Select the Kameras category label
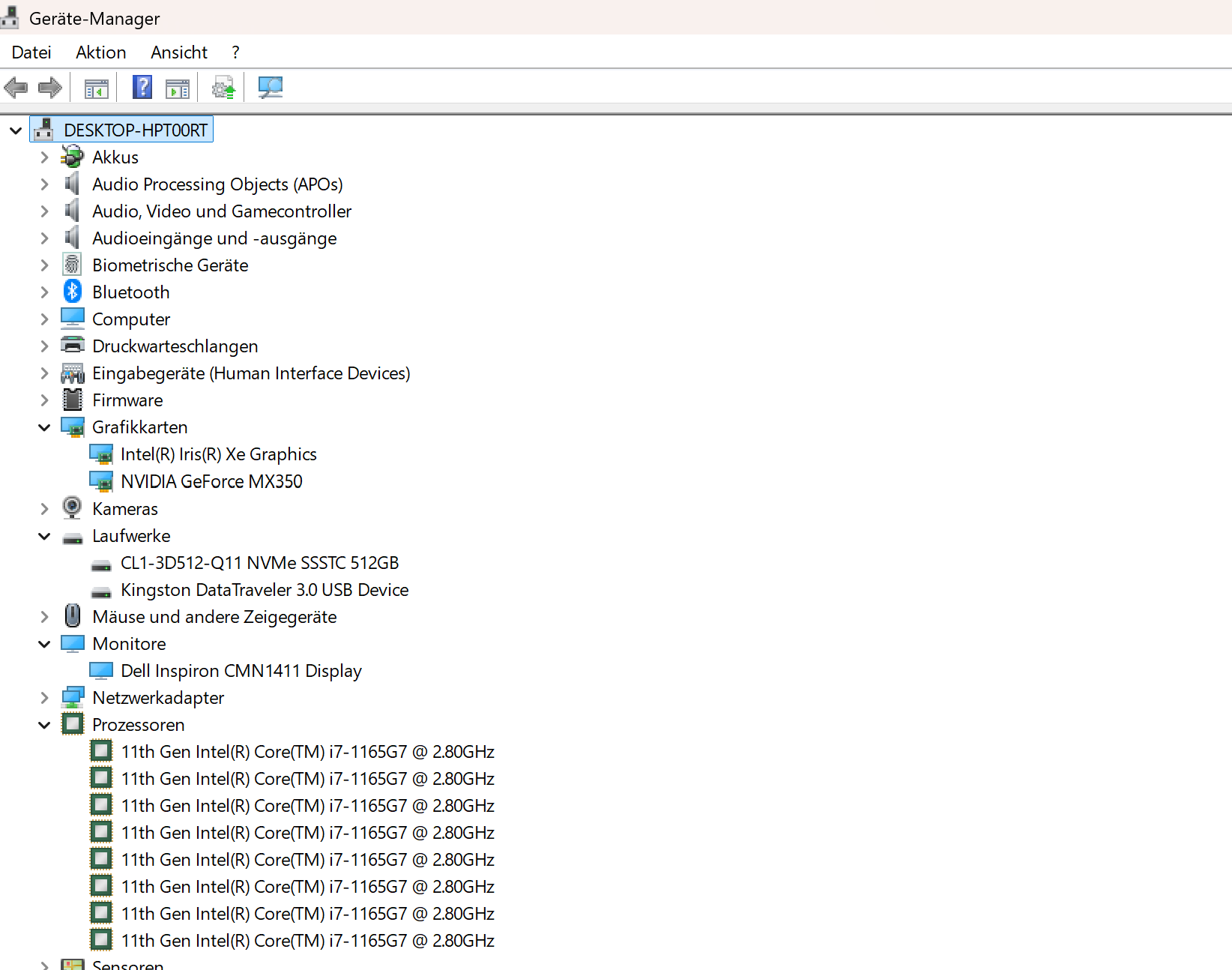 point(125,509)
